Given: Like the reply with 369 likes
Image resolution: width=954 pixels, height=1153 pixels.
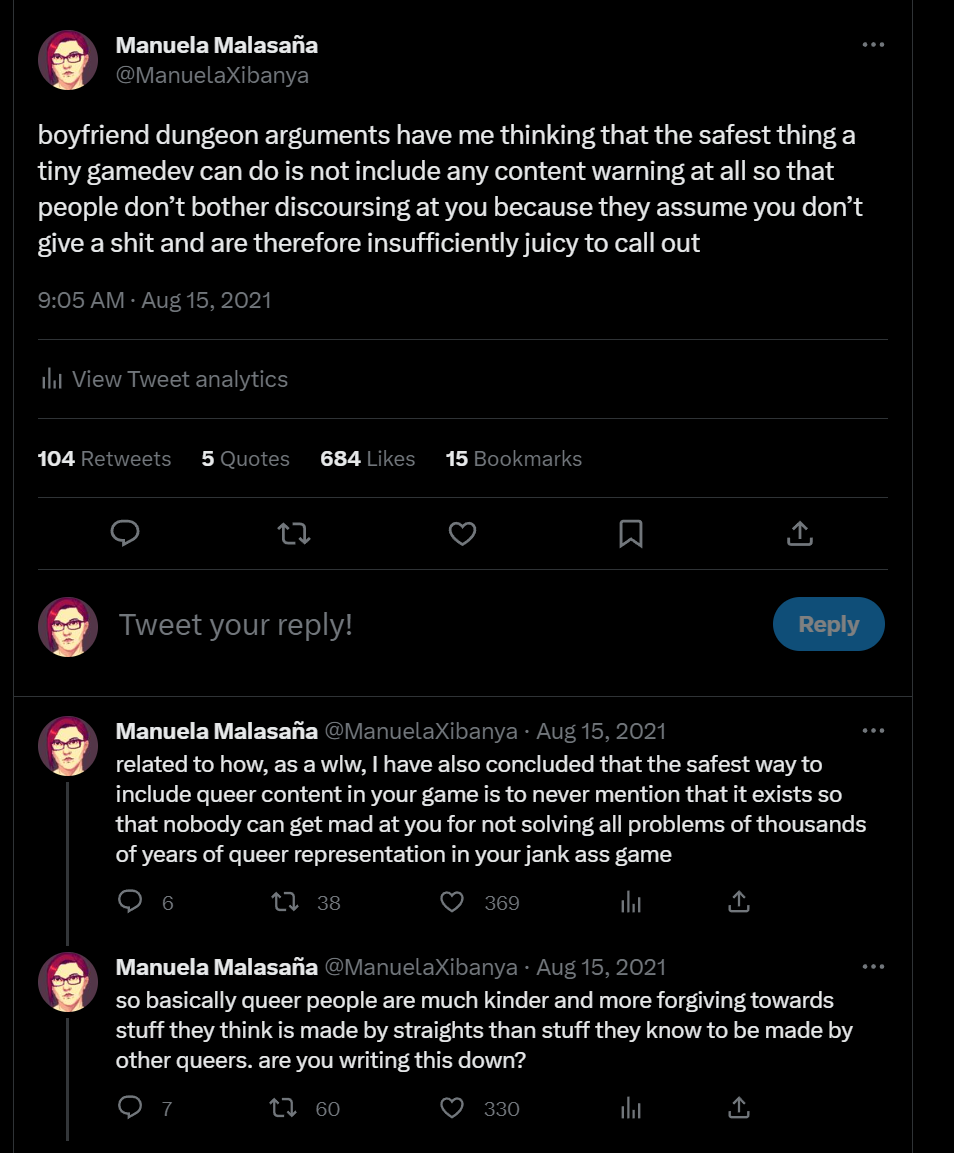Looking at the screenshot, I should click(x=452, y=902).
